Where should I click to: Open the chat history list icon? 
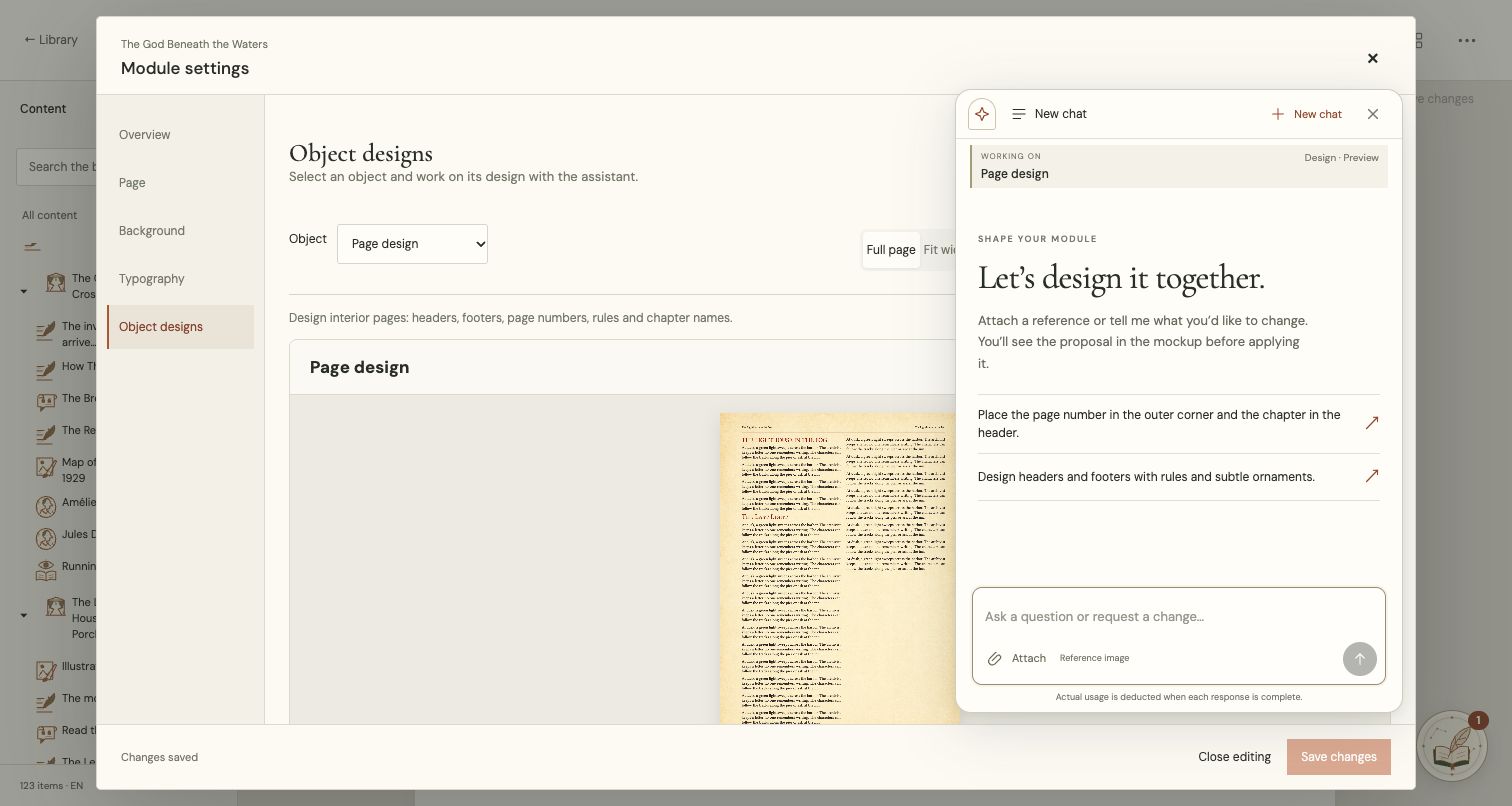(x=1019, y=114)
